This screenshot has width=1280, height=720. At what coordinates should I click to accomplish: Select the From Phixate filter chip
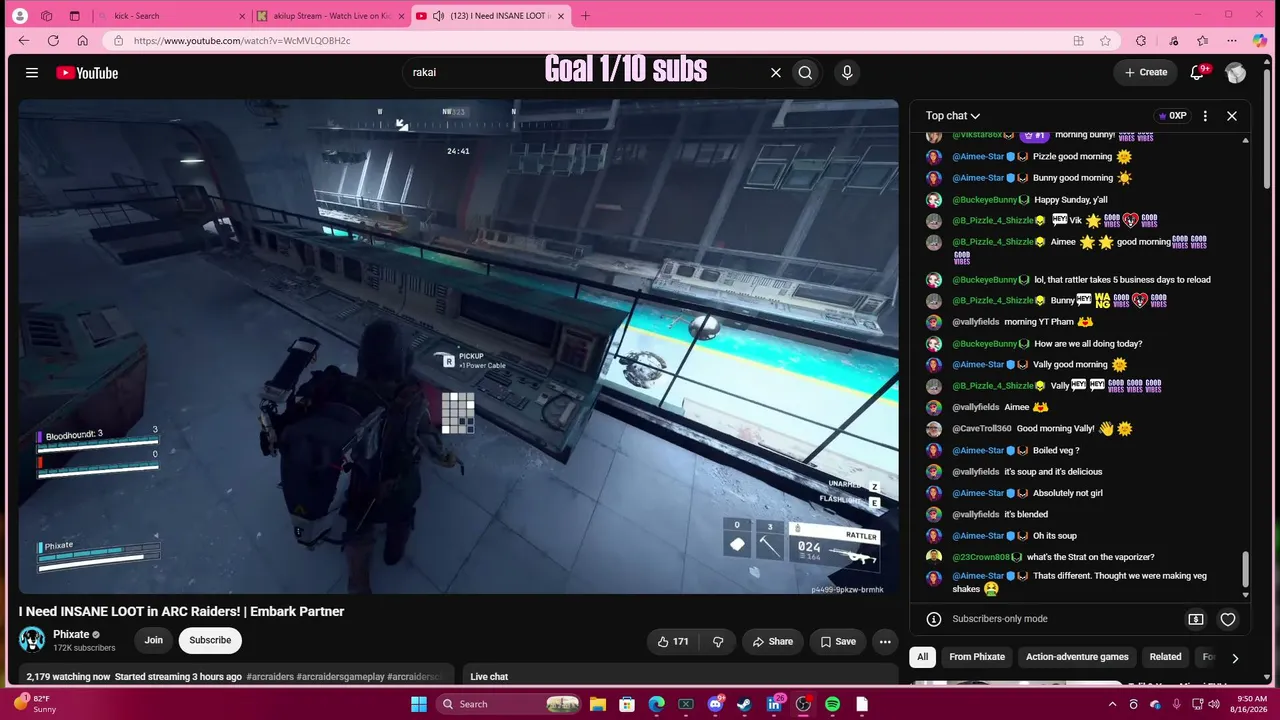[977, 657]
